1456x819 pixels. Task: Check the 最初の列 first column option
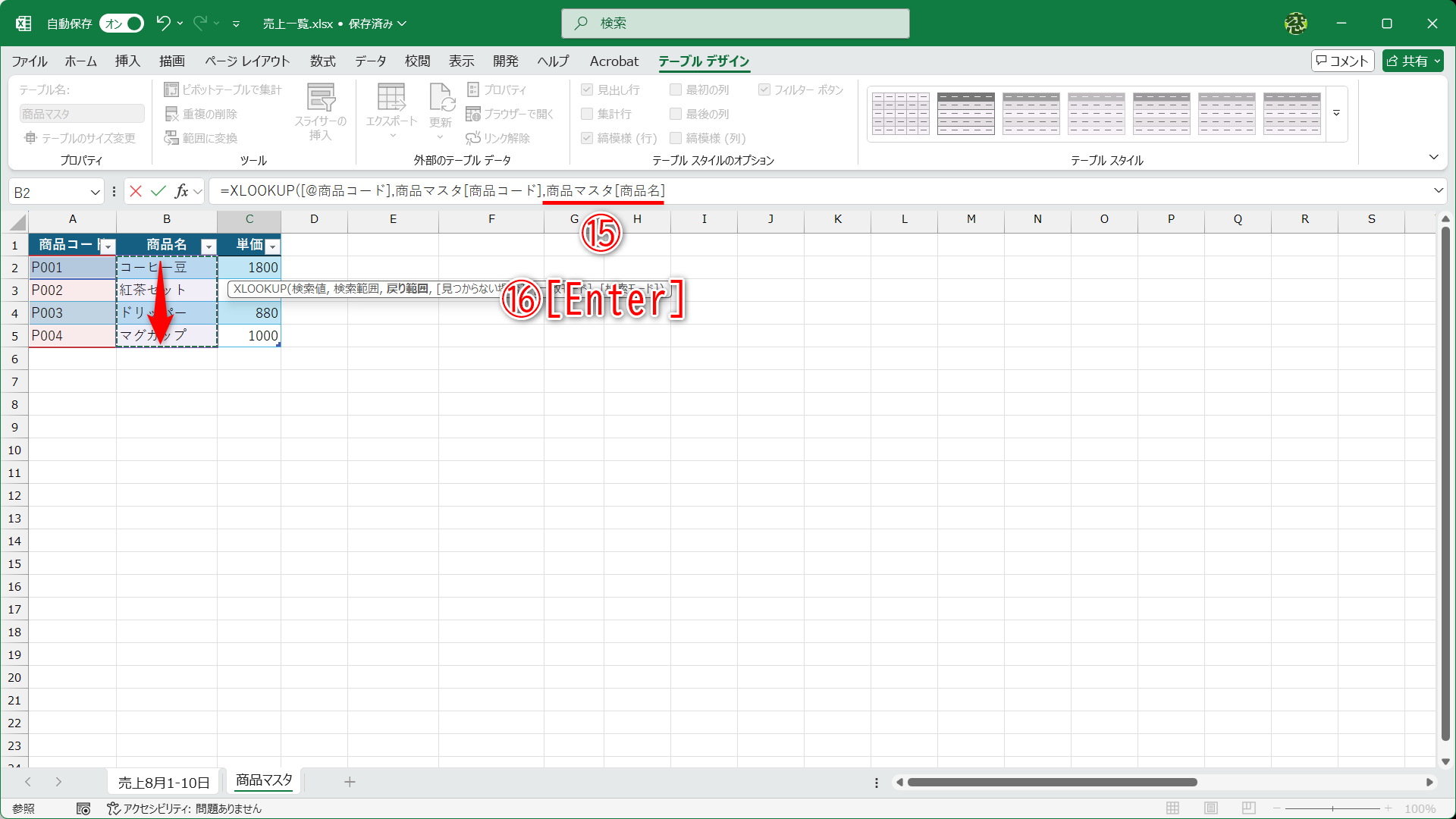676,89
